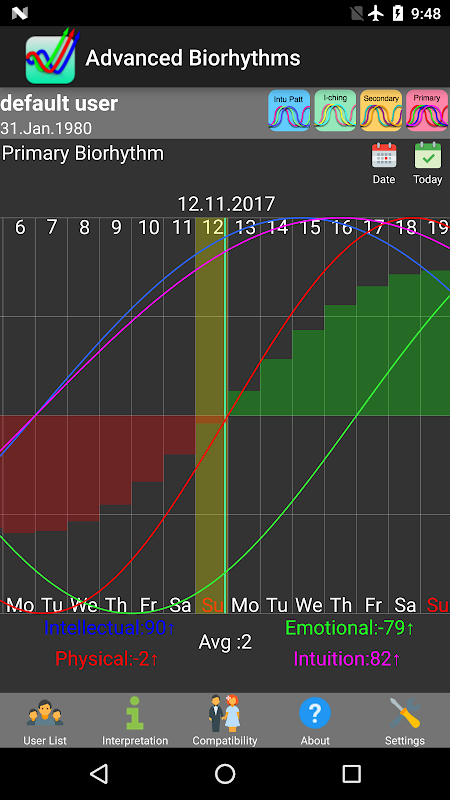Open the User List
Screen dimensions: 450x800
click(x=45, y=721)
